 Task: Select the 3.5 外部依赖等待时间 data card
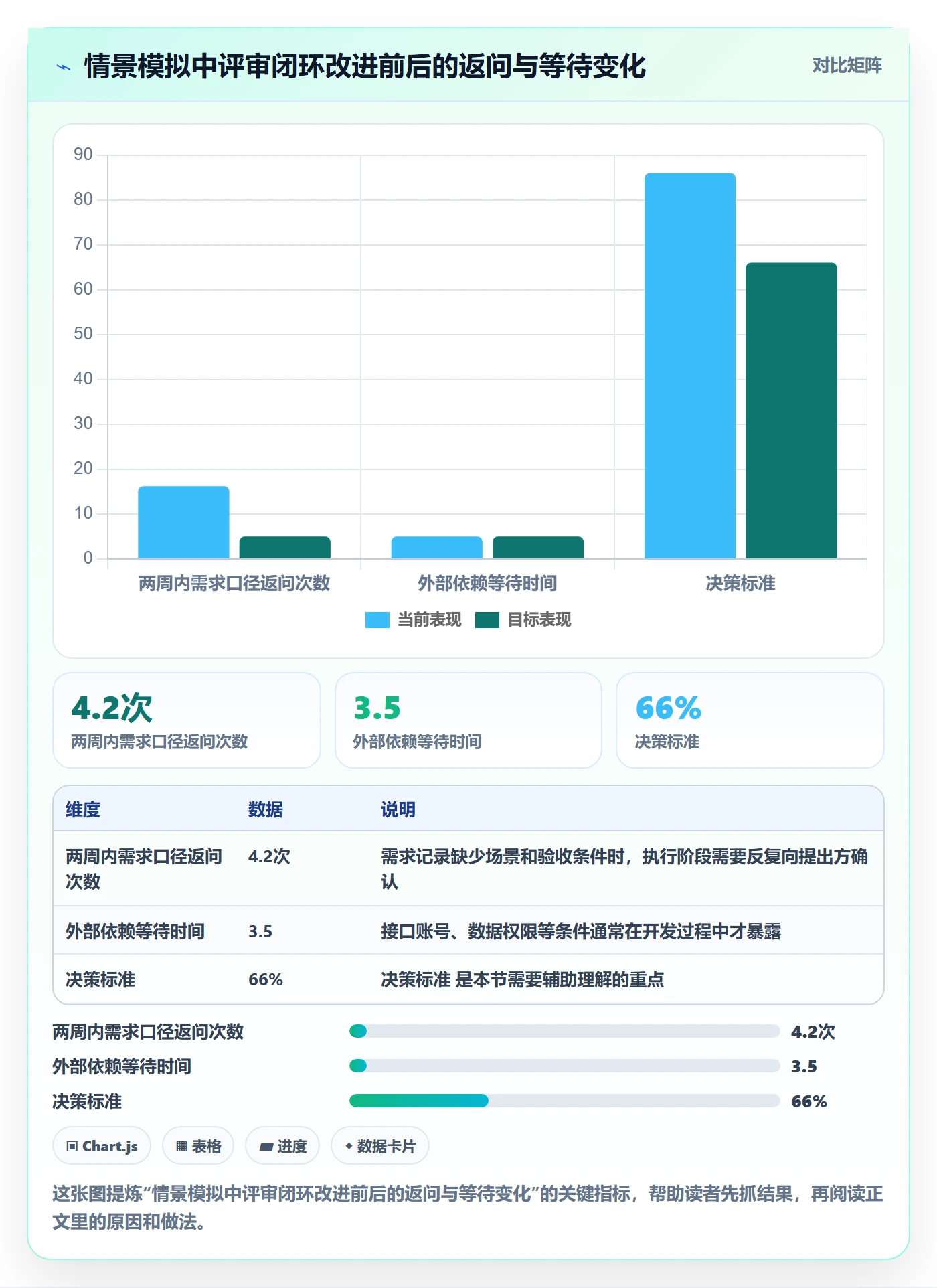pos(468,720)
